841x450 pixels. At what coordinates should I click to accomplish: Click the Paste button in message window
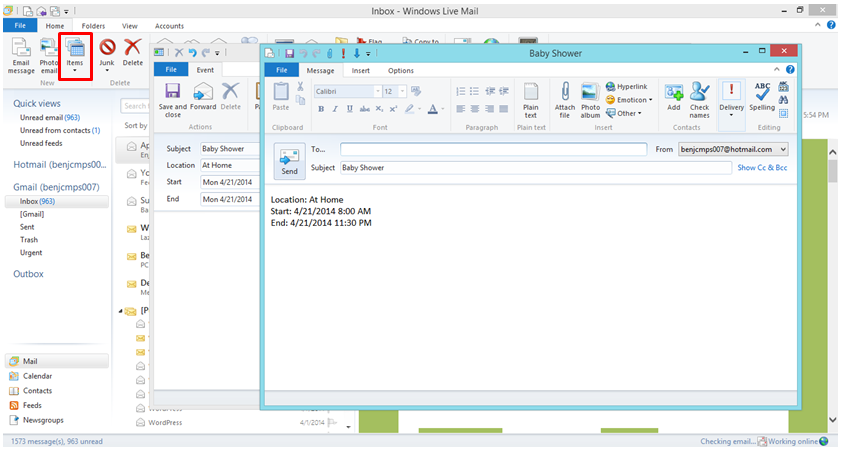click(281, 97)
